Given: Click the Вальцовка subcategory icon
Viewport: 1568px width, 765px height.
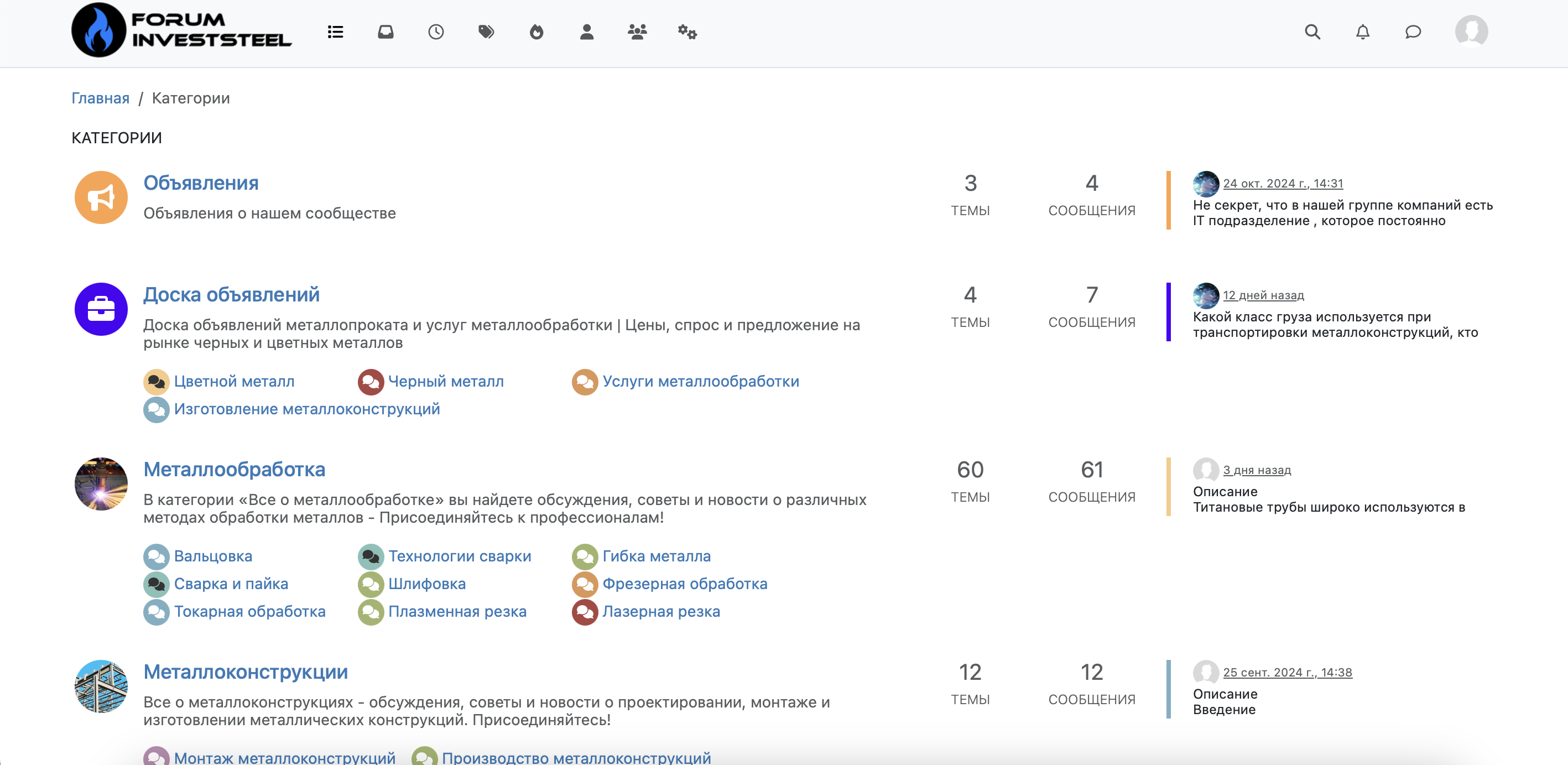Looking at the screenshot, I should [x=157, y=556].
